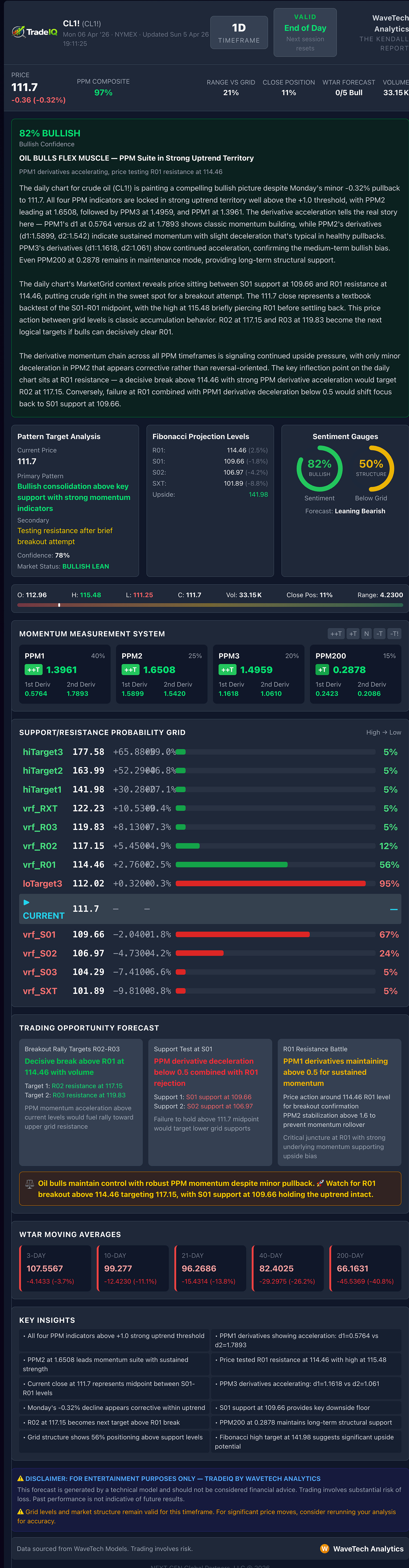Click the arrow icon beside CURRENT row
This screenshot has height=1568, width=409.
(26, 903)
